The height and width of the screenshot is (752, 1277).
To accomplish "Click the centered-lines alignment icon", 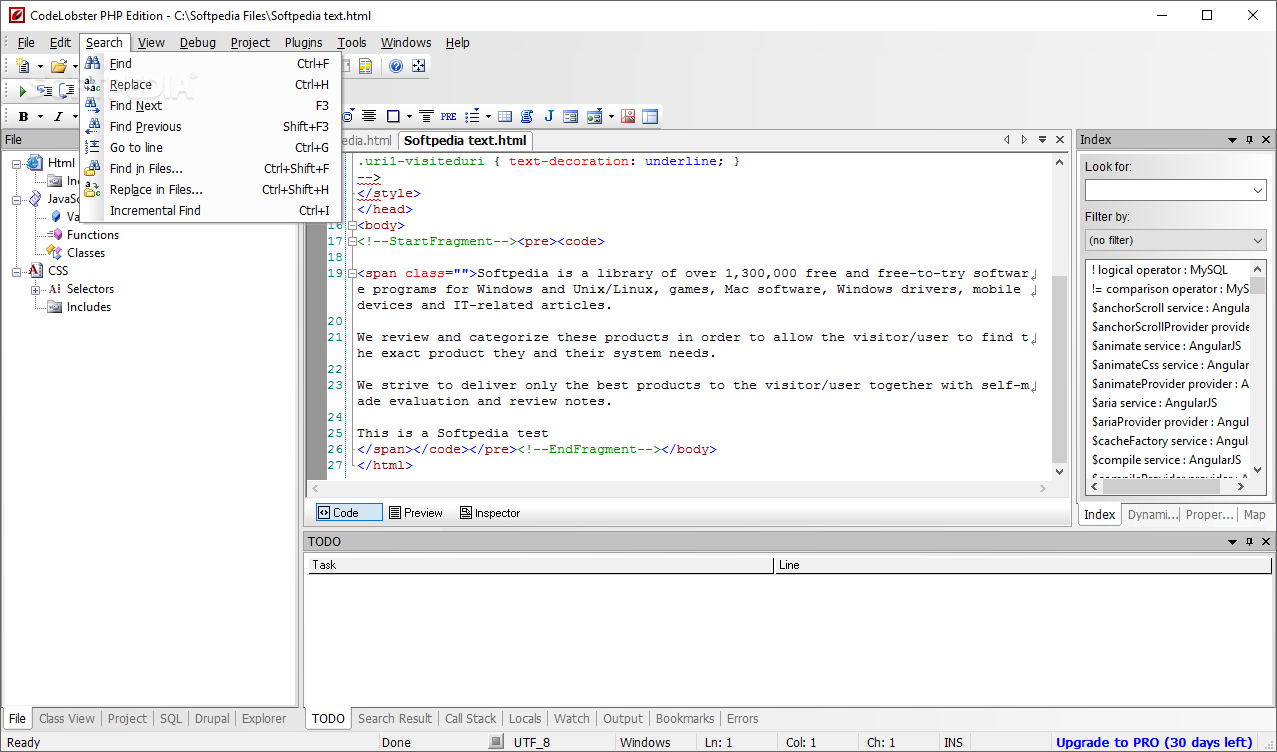I will coord(369,116).
